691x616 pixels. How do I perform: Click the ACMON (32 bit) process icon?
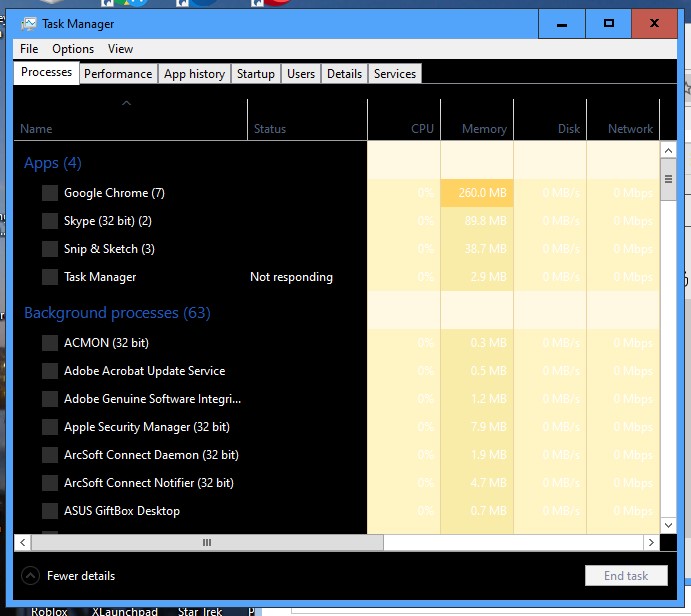pyautogui.click(x=50, y=343)
